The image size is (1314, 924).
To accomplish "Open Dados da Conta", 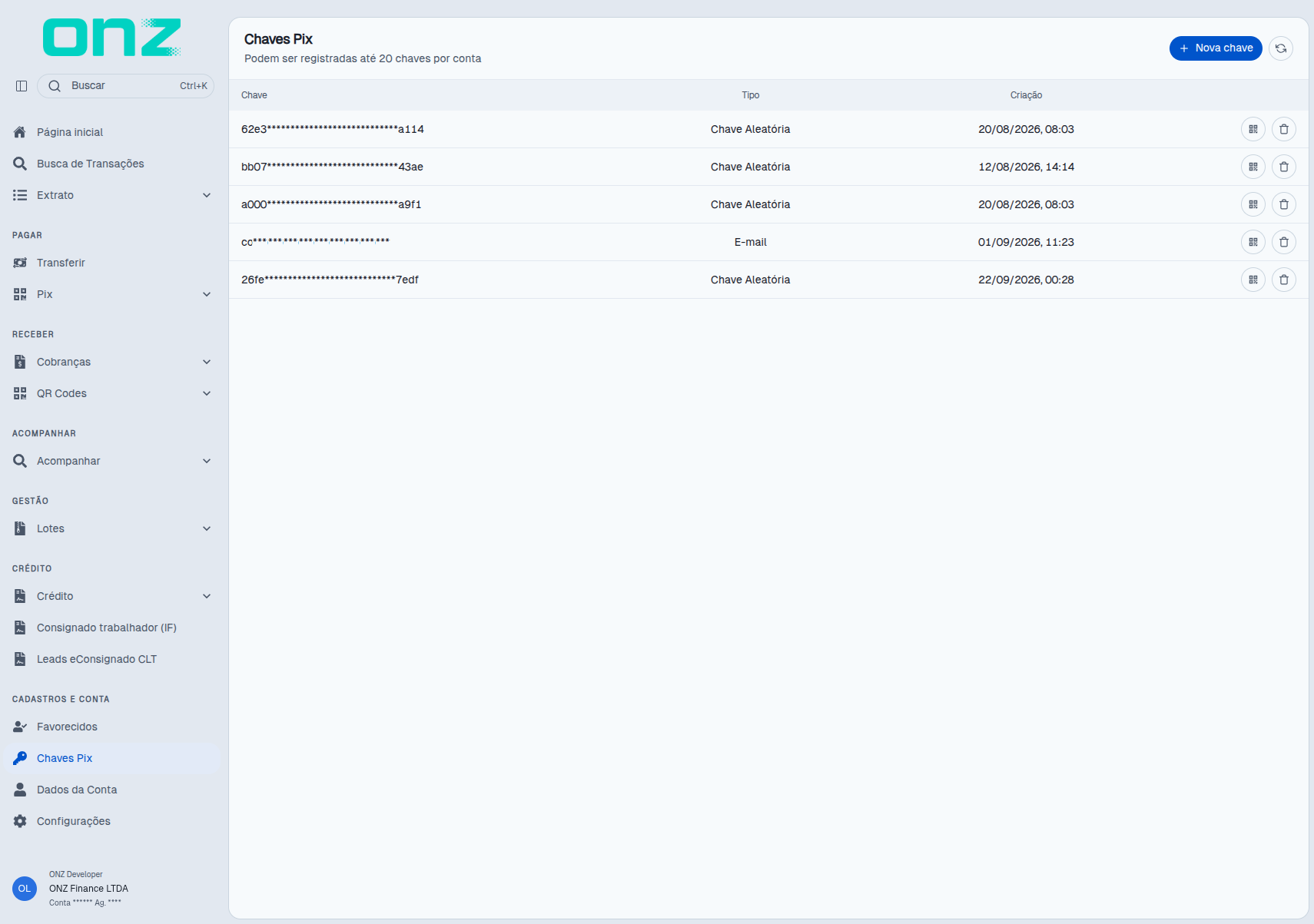I will (x=111, y=790).
